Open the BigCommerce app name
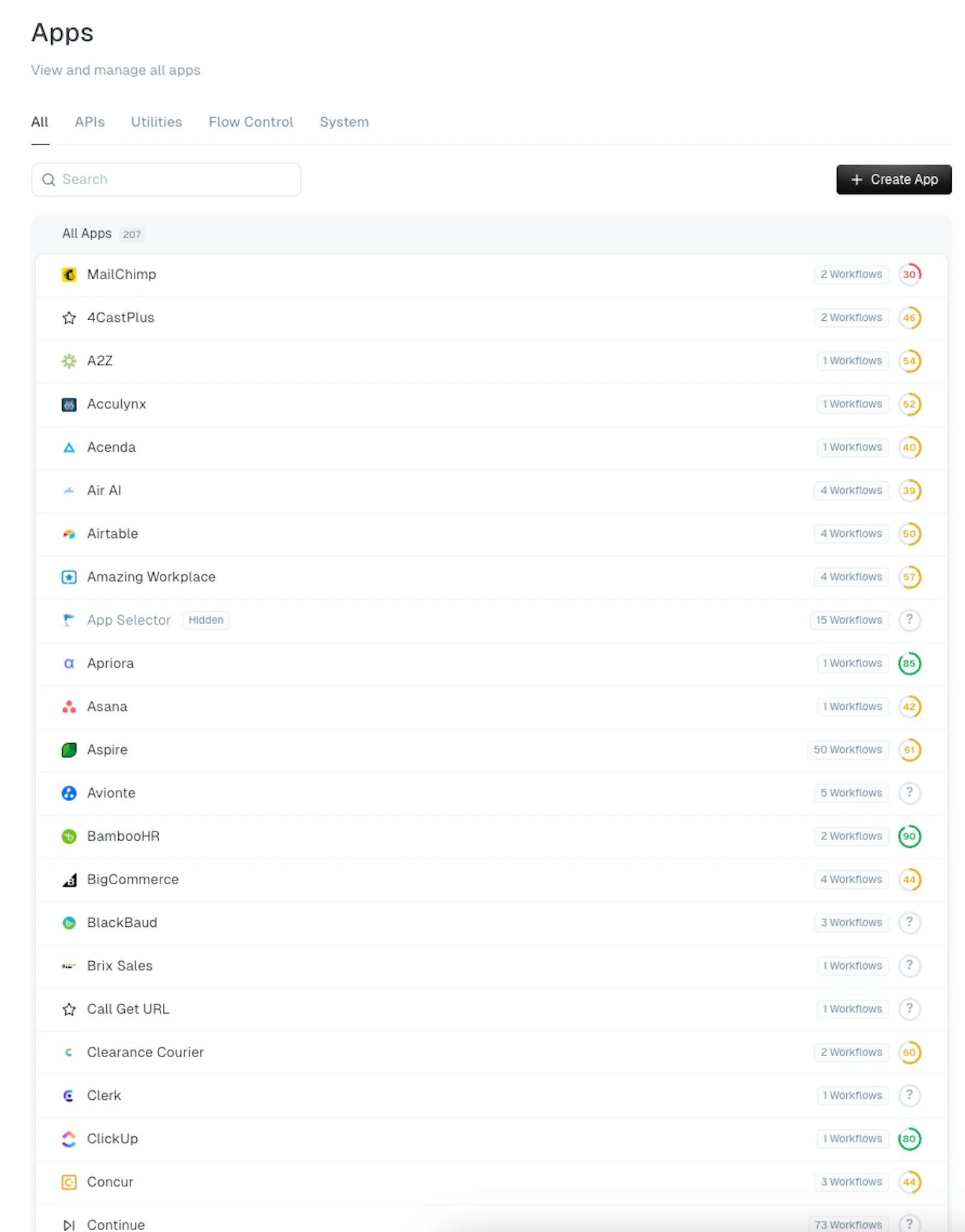The width and height of the screenshot is (965, 1232). (x=133, y=880)
